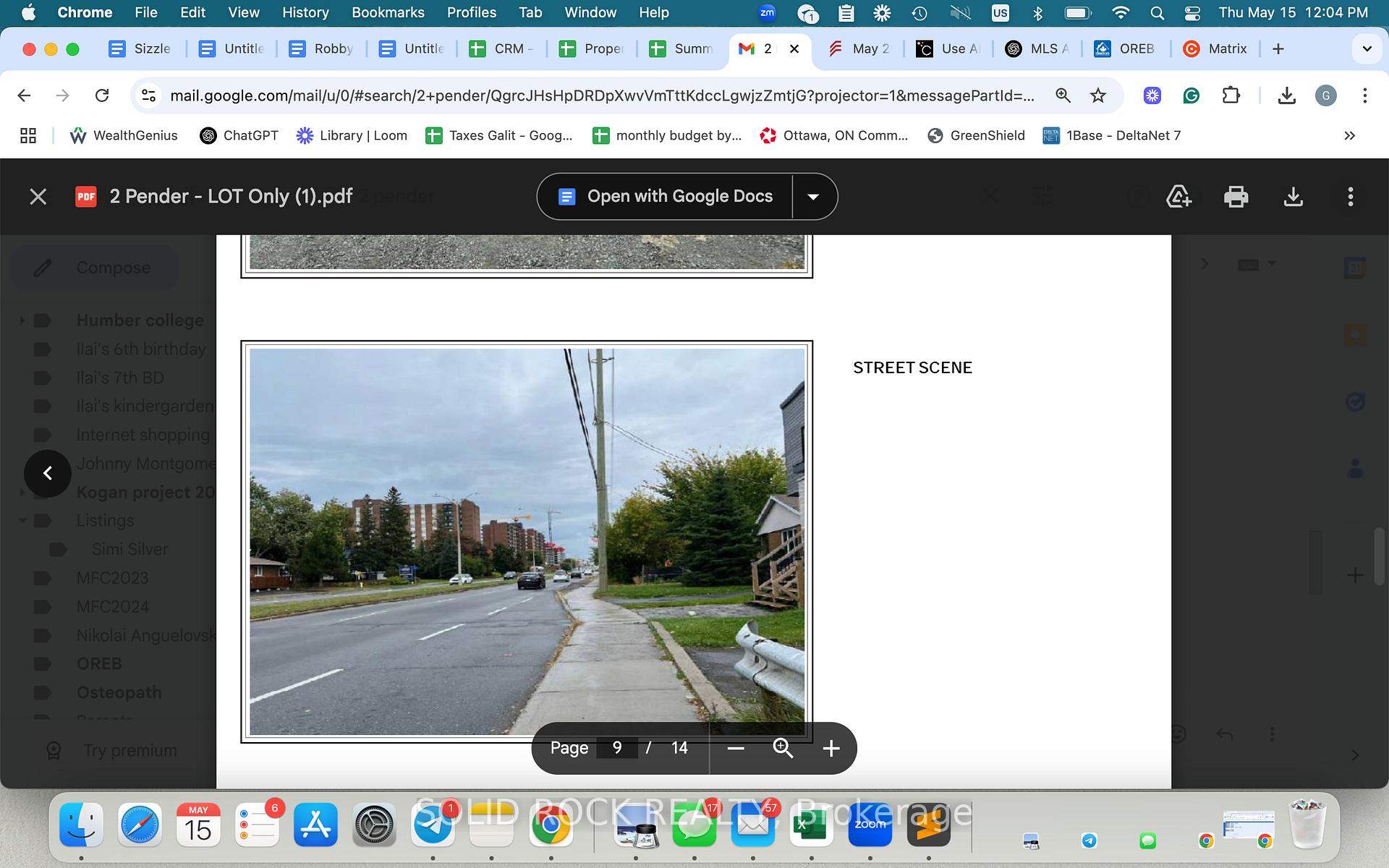Image resolution: width=1389 pixels, height=868 pixels.
Task: Open the Bookmarks menu
Action: (x=388, y=12)
